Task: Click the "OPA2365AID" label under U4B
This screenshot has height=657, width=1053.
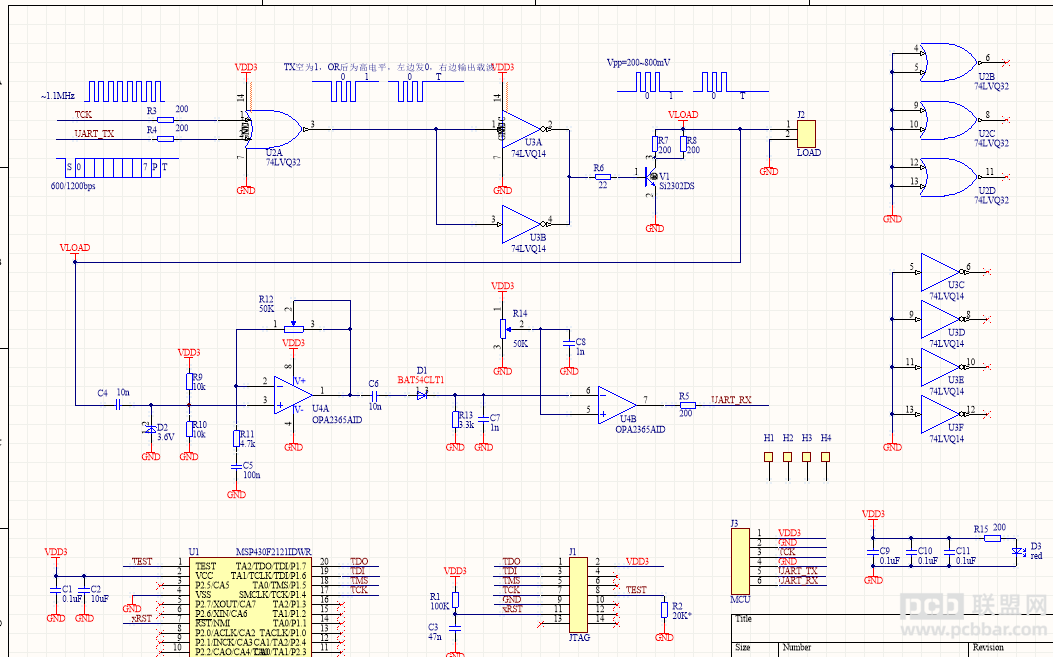Action: [x=640, y=429]
